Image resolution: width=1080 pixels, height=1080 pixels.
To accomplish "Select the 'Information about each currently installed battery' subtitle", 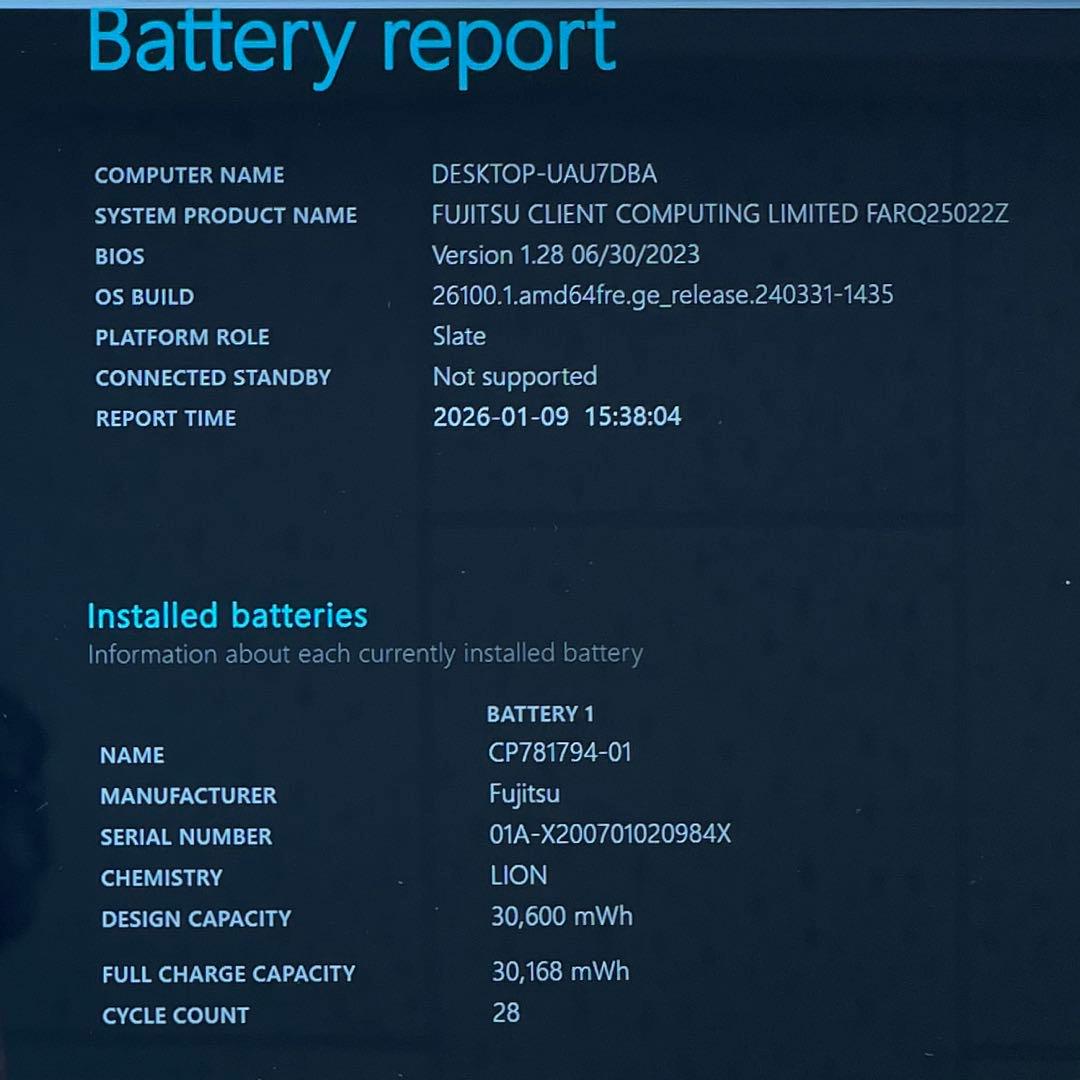I will tap(365, 654).
